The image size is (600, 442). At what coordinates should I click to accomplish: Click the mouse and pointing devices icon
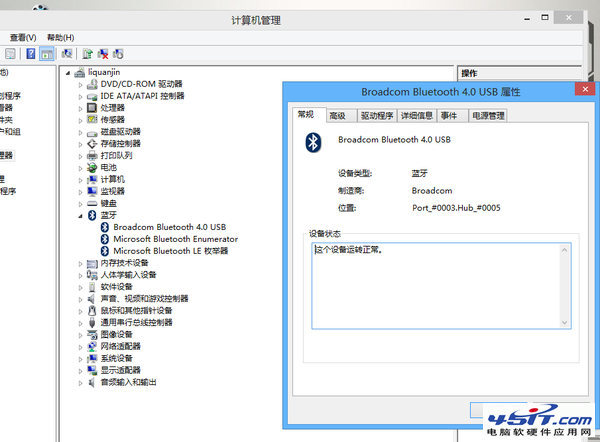click(x=92, y=310)
